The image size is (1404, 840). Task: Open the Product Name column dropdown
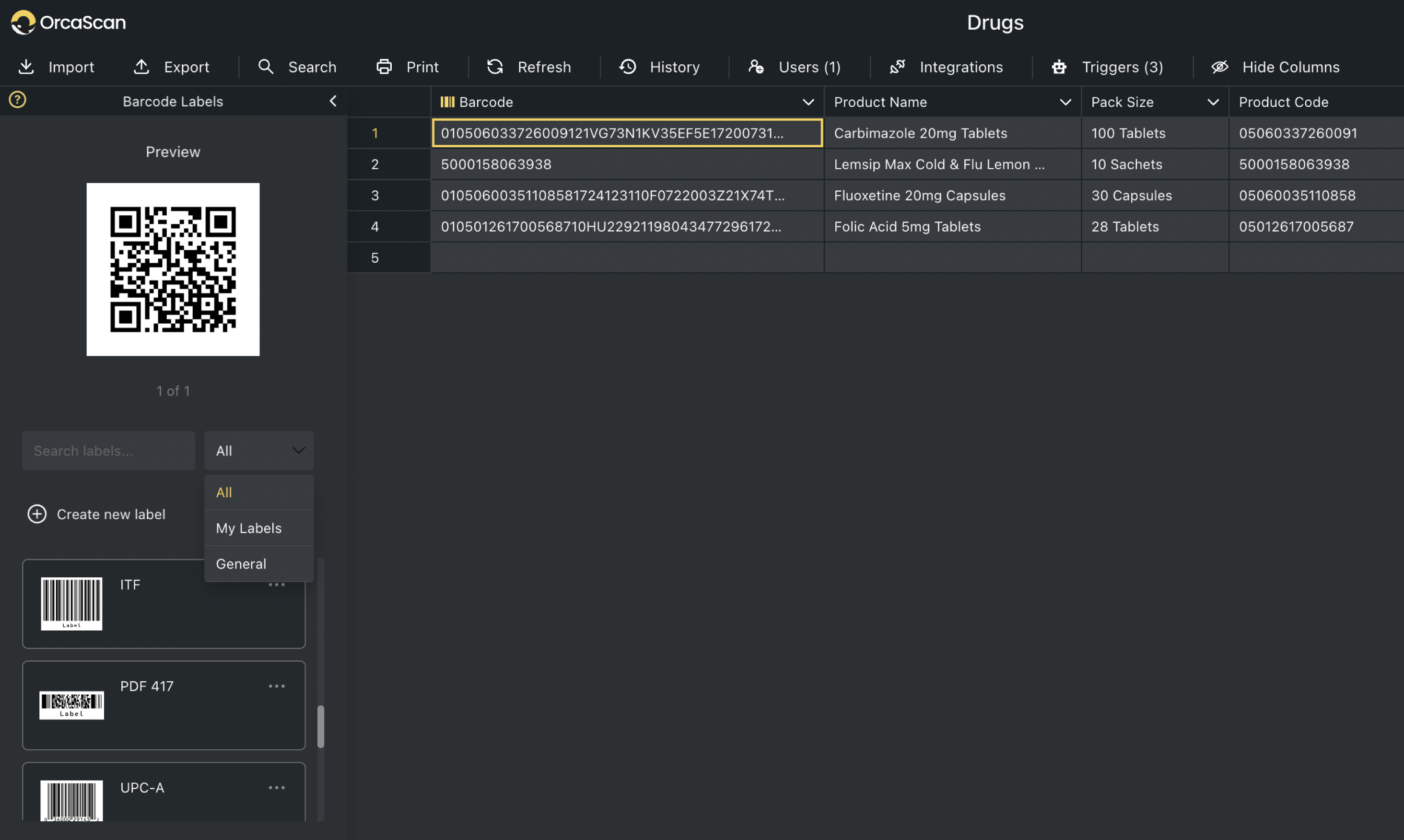1065,102
